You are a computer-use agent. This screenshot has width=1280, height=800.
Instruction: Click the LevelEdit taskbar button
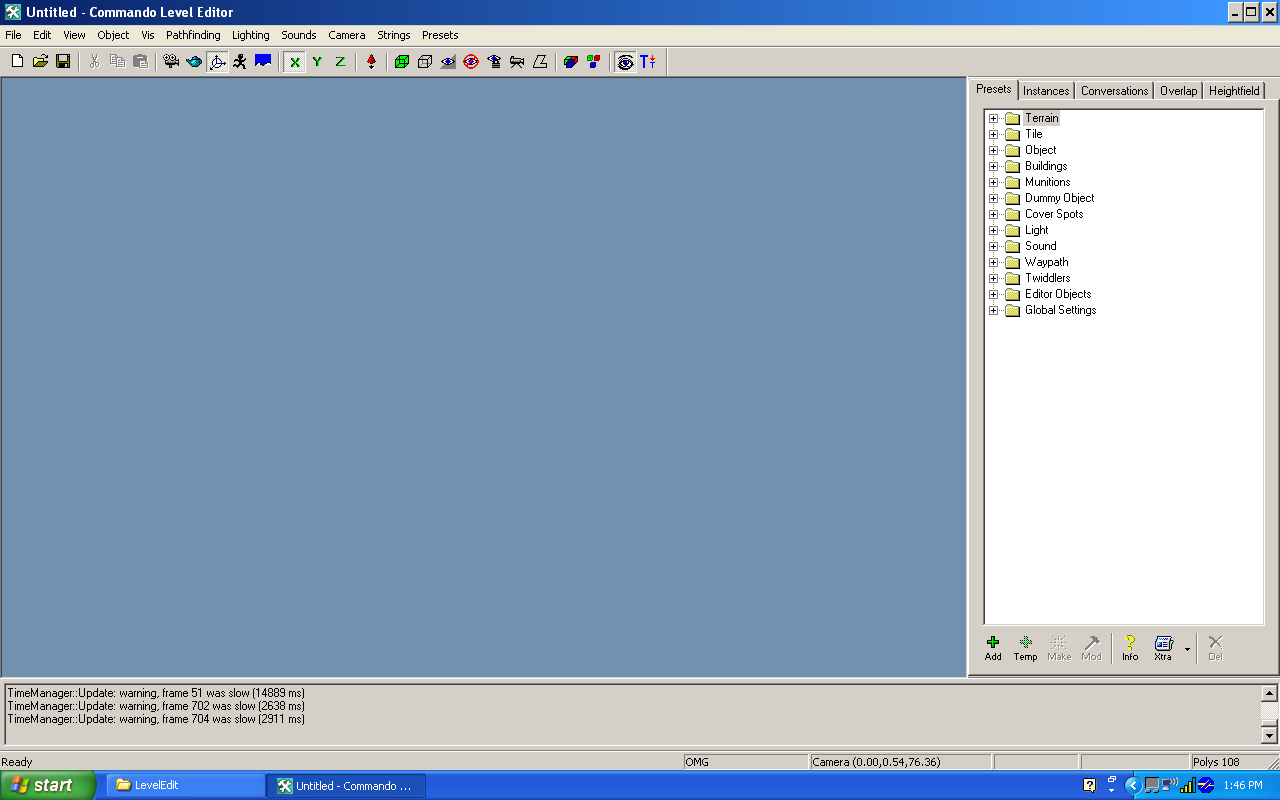(185, 786)
